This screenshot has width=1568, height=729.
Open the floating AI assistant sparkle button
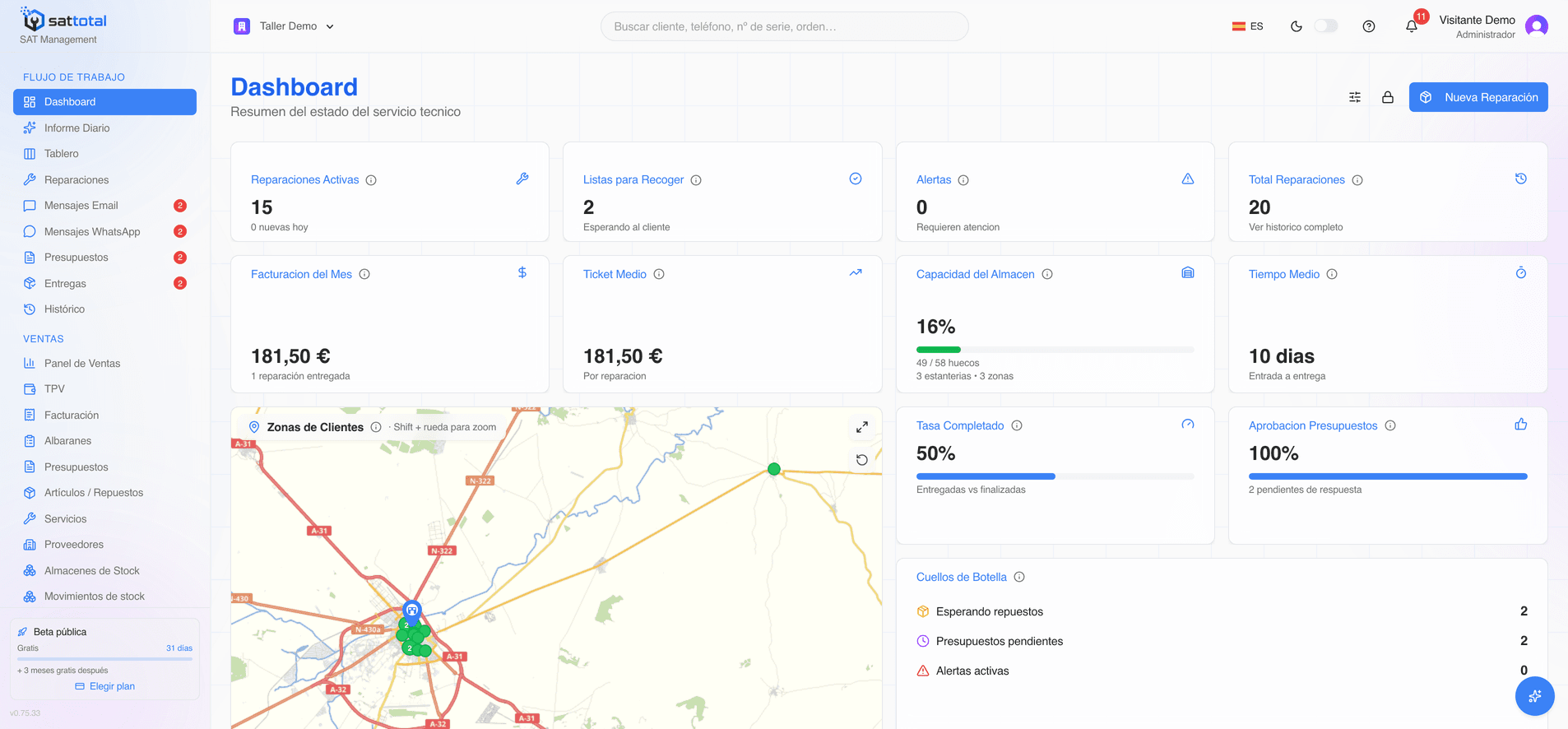(x=1535, y=696)
